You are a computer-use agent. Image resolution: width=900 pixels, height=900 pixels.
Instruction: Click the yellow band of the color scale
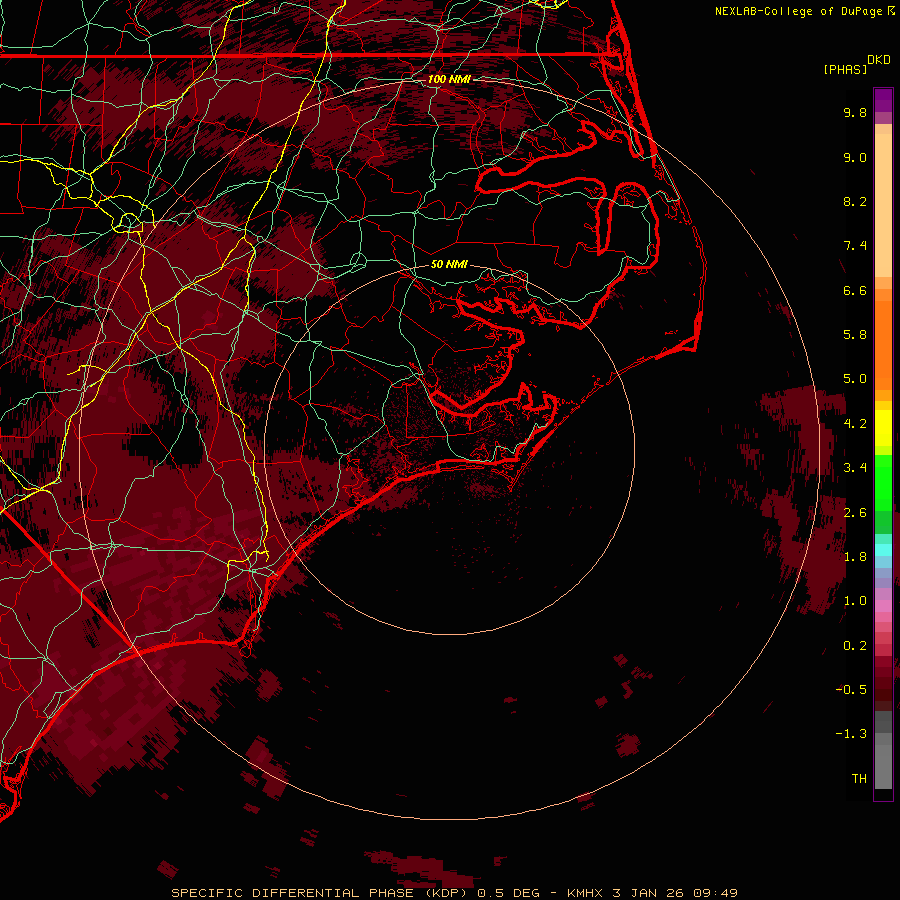coord(883,428)
